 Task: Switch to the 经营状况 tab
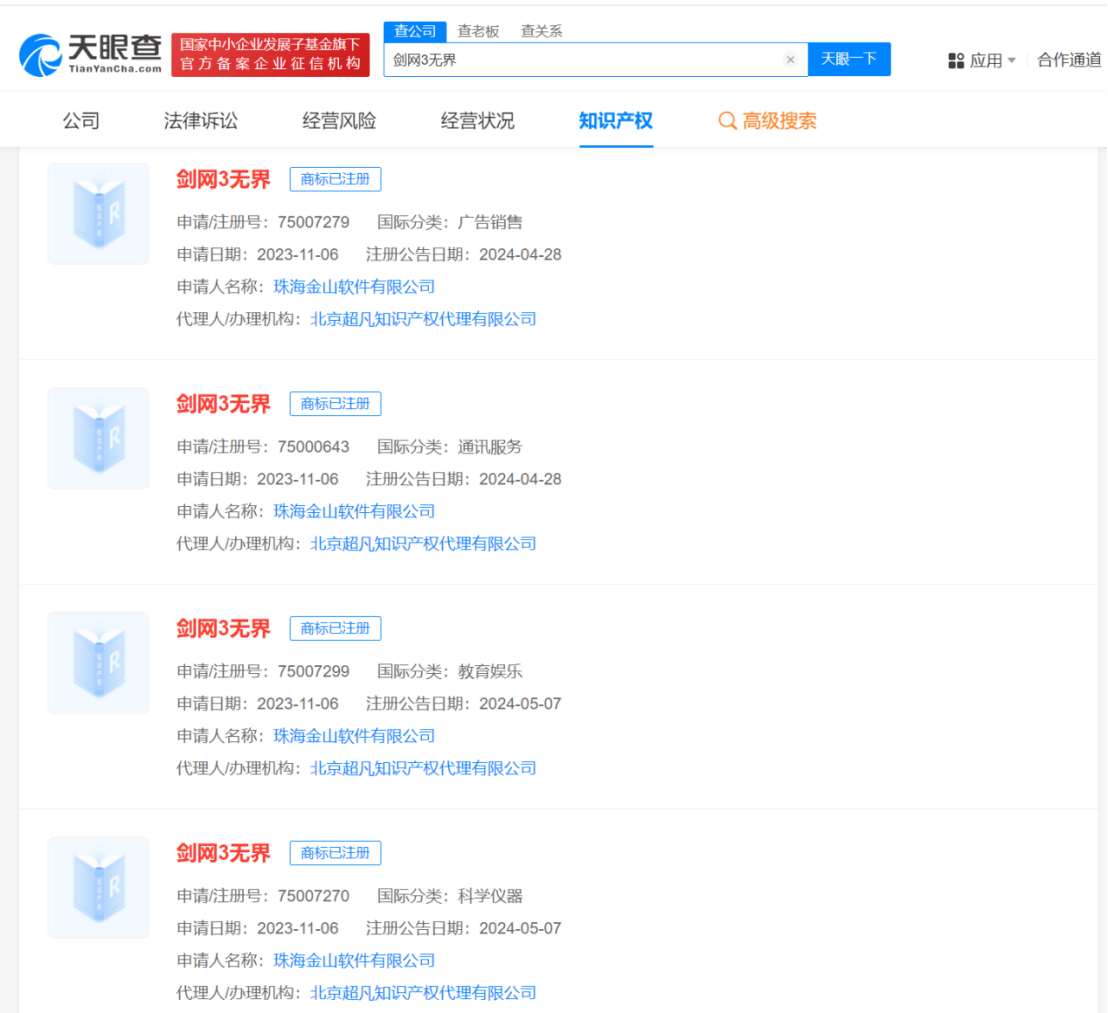478,121
